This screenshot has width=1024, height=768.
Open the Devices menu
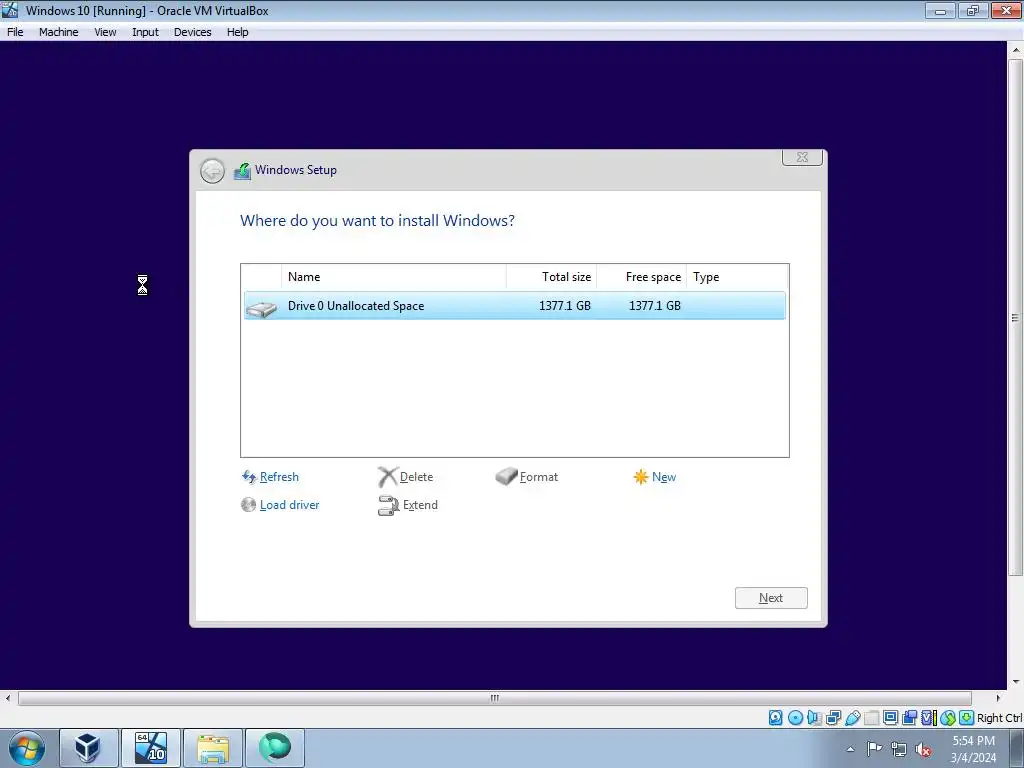click(x=193, y=32)
